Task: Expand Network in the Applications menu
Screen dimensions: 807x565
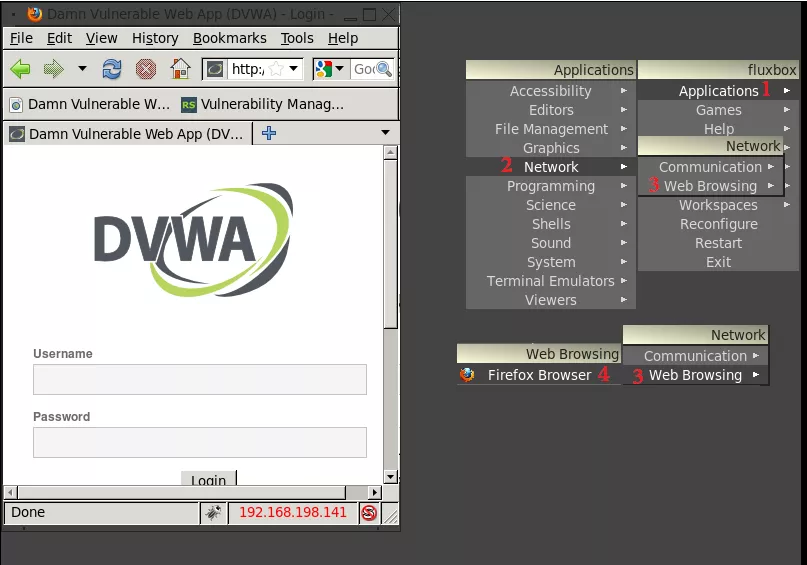Action: tap(551, 167)
